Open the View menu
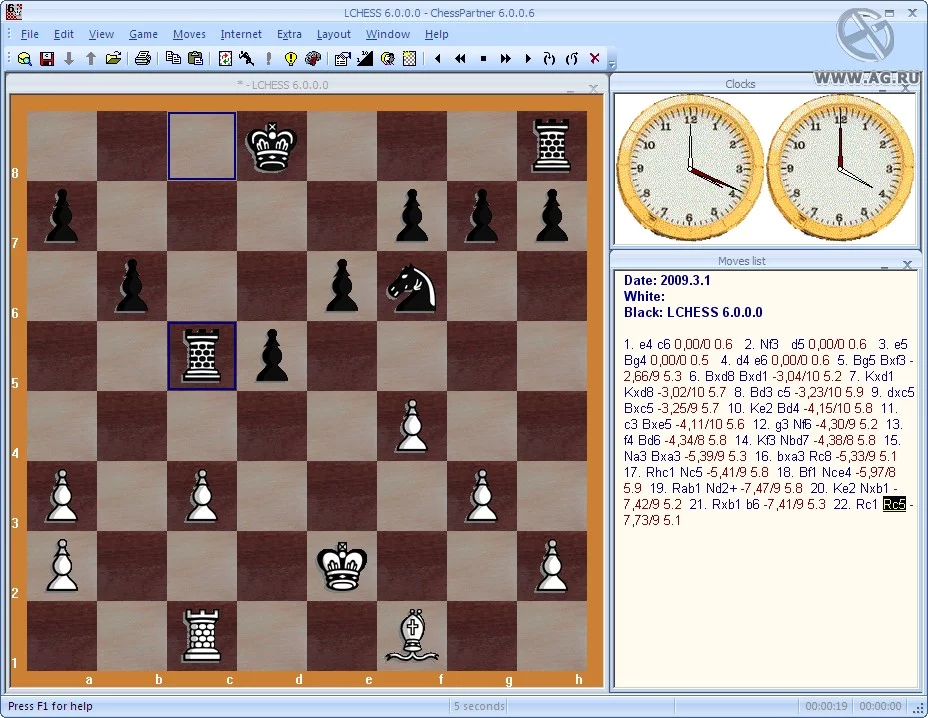This screenshot has width=928, height=718. pos(101,34)
